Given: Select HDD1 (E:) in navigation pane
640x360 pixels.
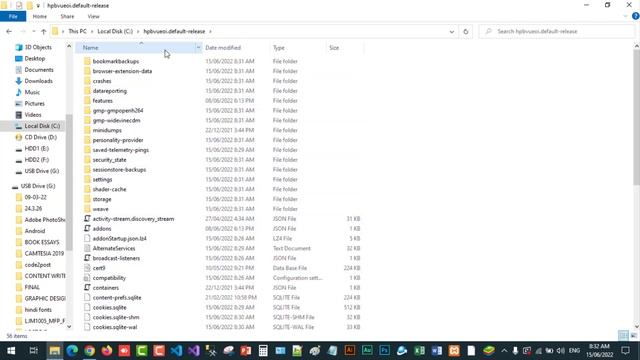Looking at the screenshot, I should click(x=36, y=149).
